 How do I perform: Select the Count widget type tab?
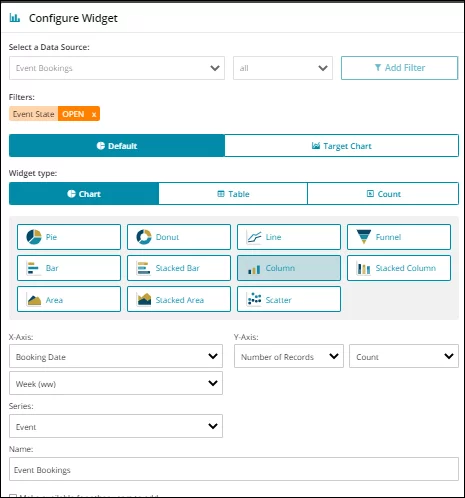pyautogui.click(x=383, y=194)
